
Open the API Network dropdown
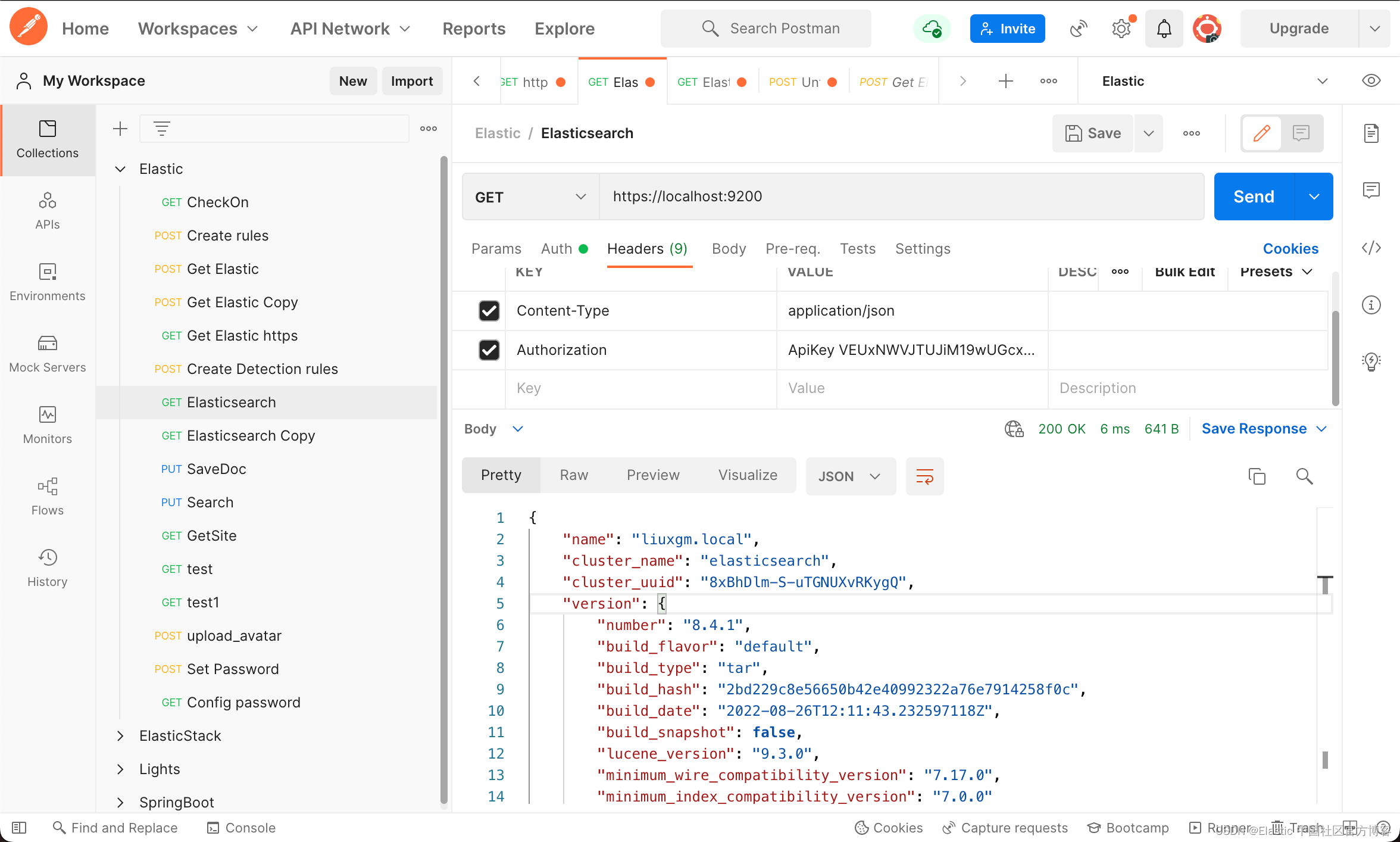(350, 28)
